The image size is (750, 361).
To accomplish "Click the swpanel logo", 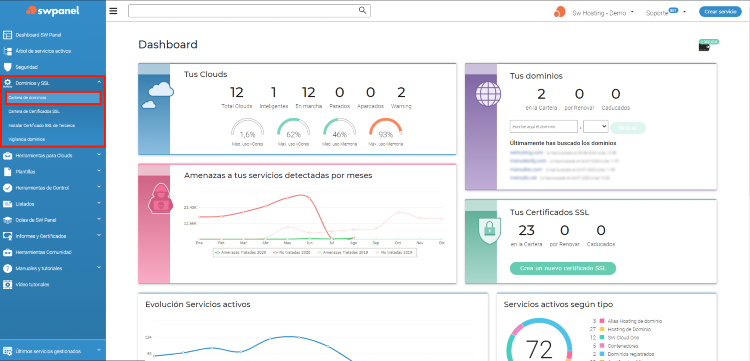I will pos(53,10).
